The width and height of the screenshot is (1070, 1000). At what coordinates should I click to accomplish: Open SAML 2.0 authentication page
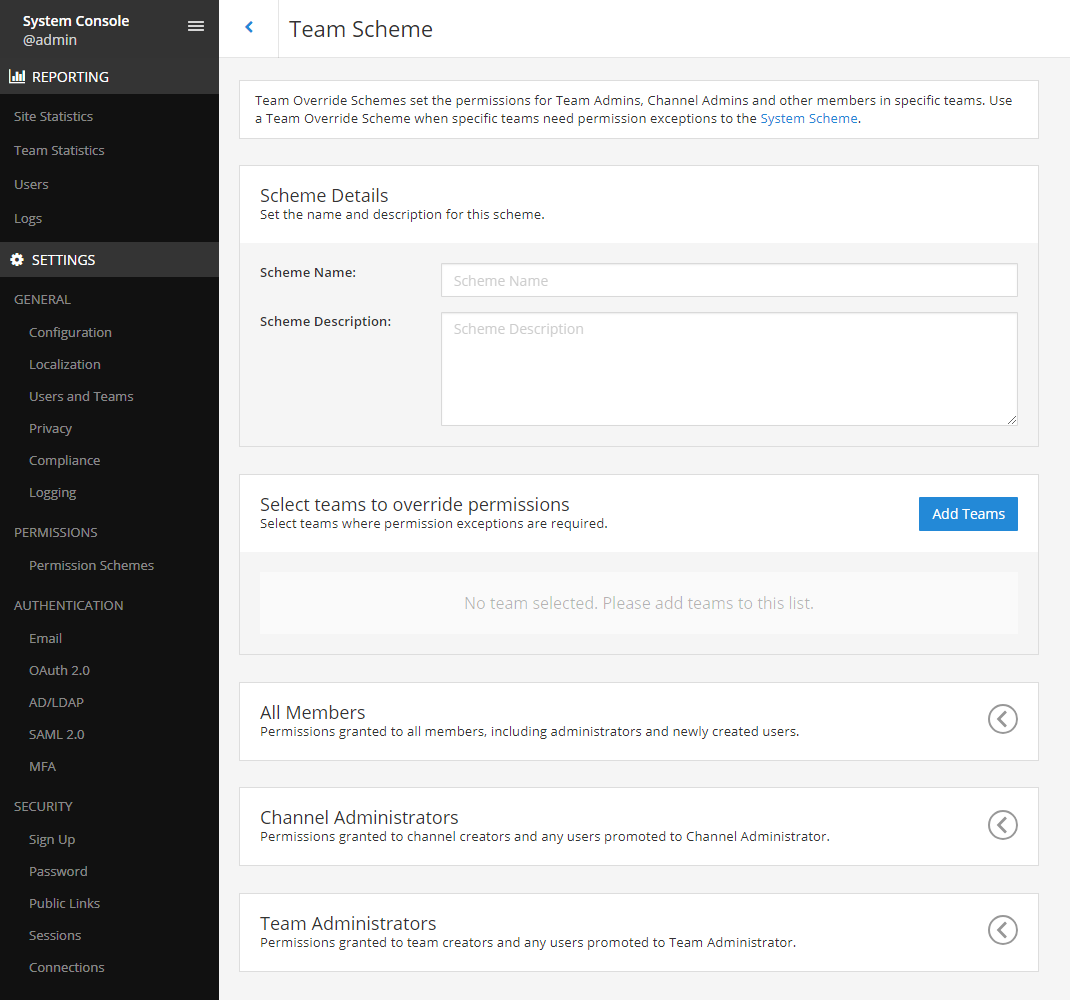tap(57, 735)
